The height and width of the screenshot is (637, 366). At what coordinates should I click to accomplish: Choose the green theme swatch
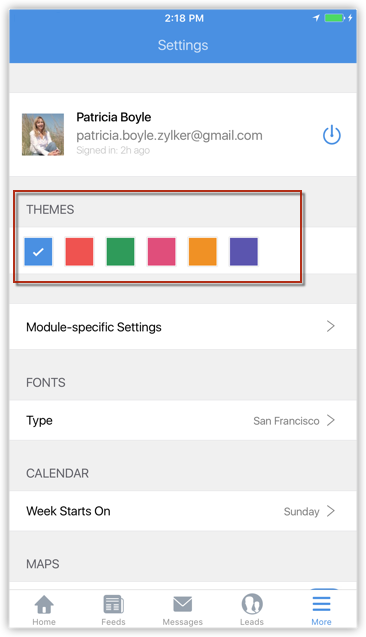click(120, 252)
